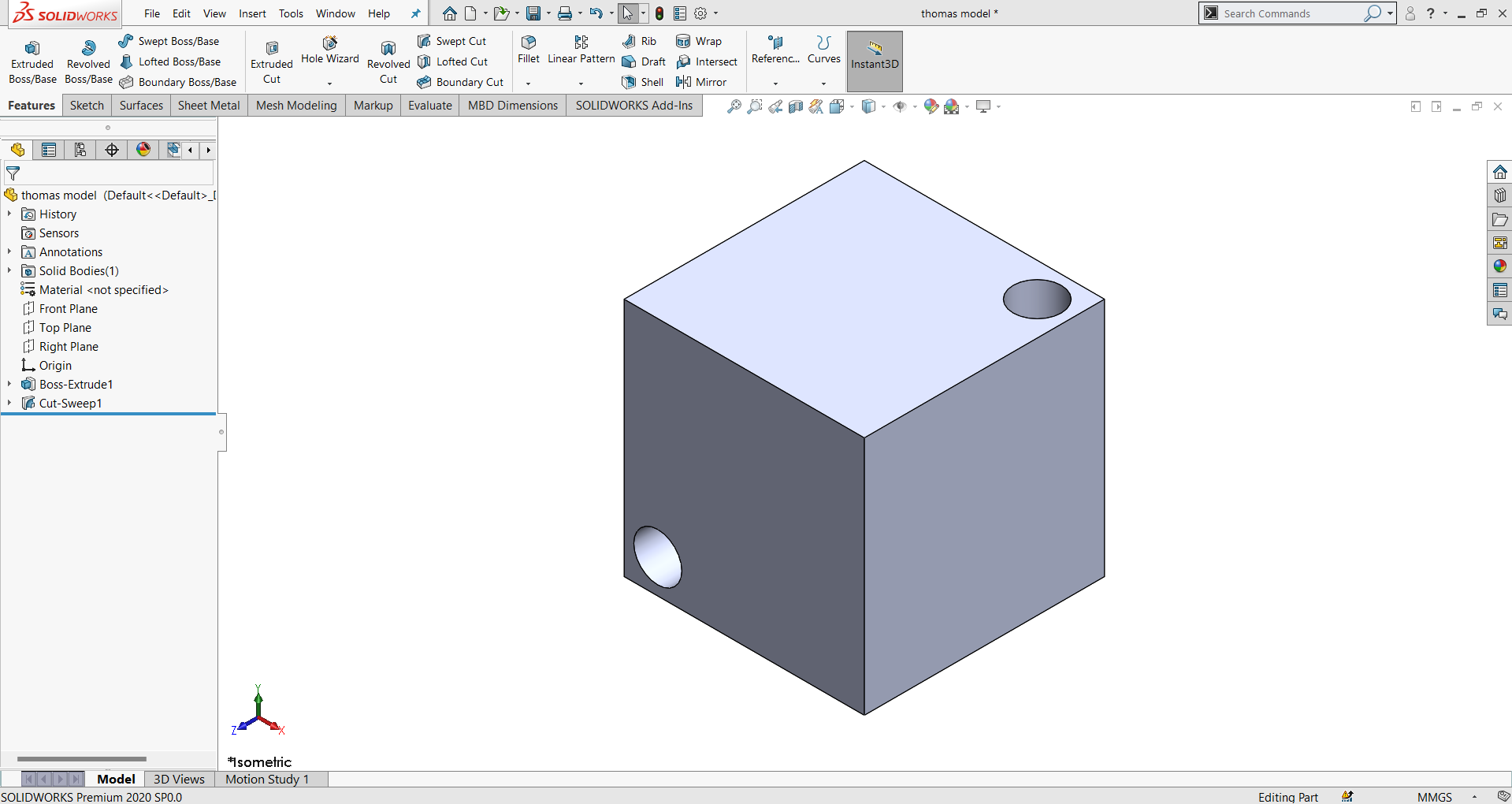Switch to the Sketch tab
1512x804 pixels.
tap(87, 106)
